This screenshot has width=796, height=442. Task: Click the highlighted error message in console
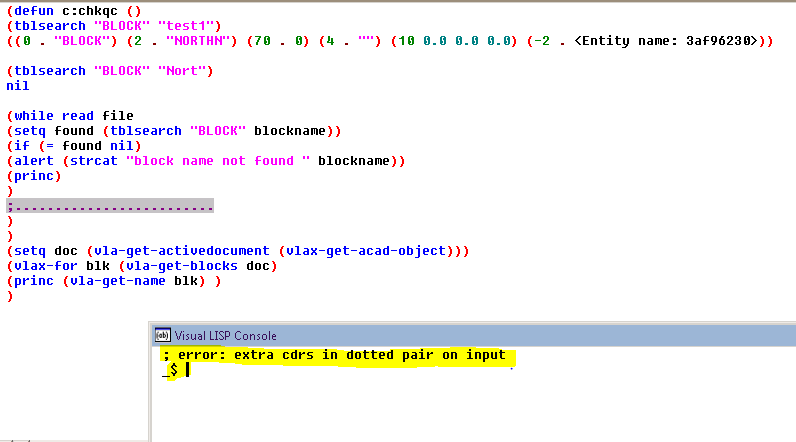[x=337, y=355]
